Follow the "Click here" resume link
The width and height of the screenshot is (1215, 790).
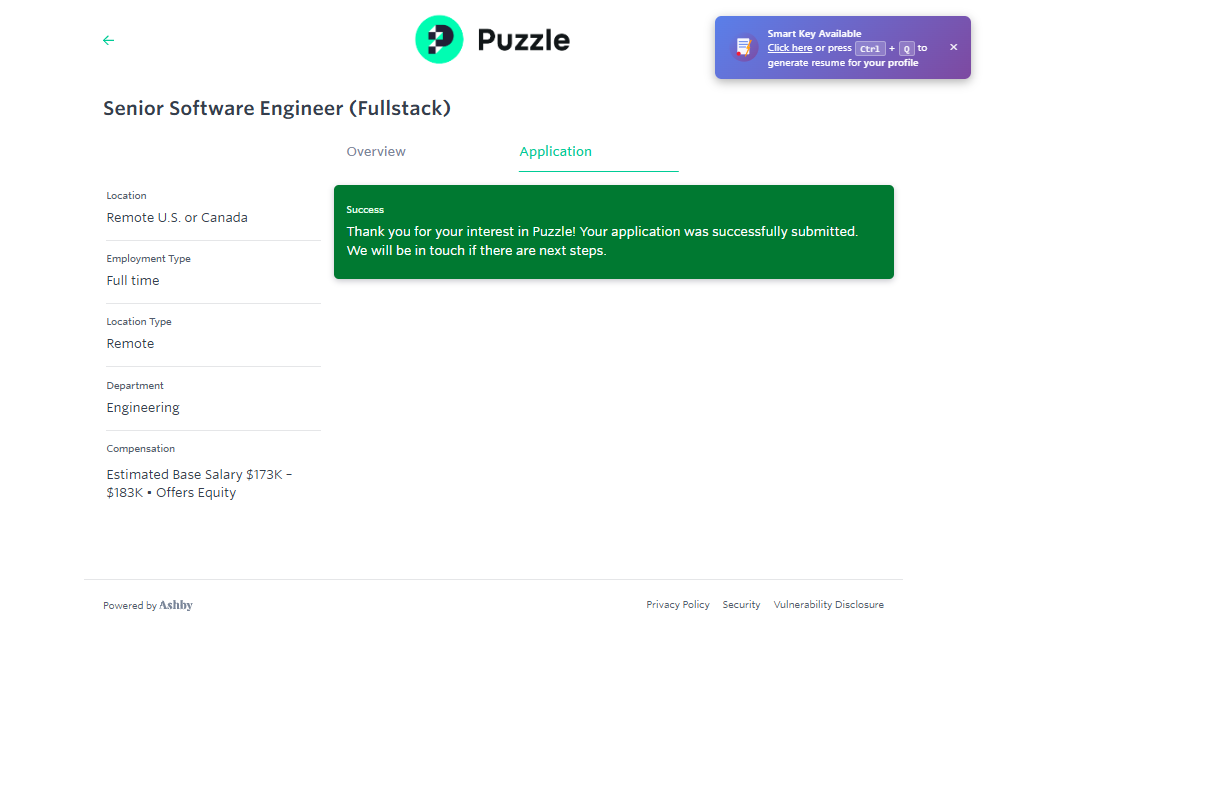click(789, 48)
